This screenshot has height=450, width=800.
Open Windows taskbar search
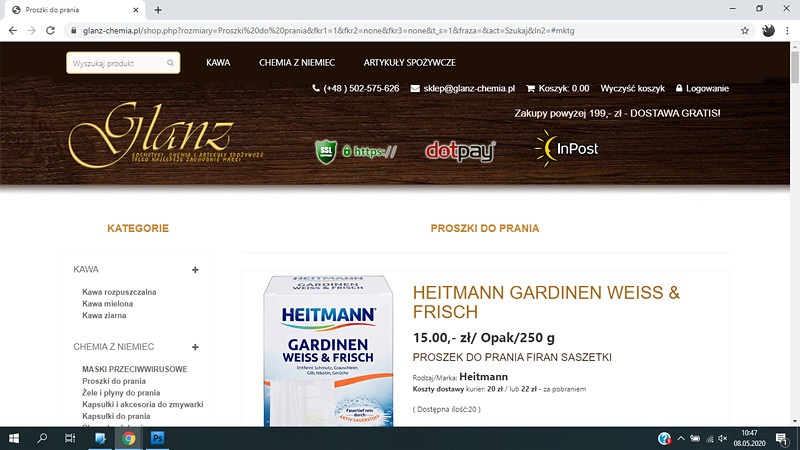click(x=42, y=438)
